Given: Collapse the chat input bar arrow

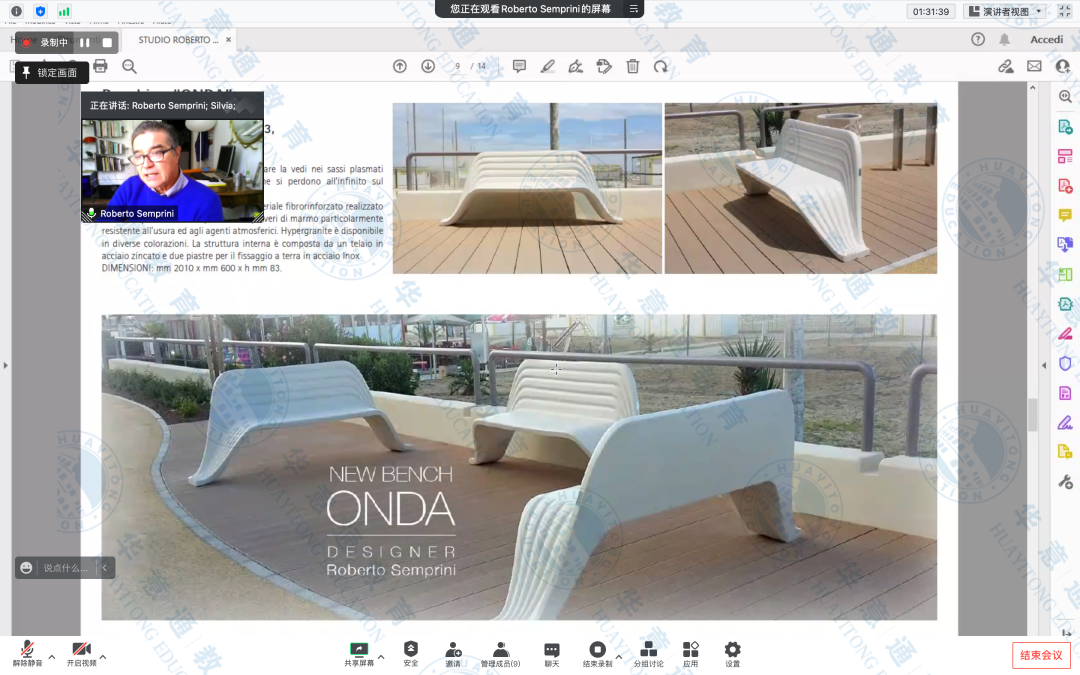Looking at the screenshot, I should coord(105,568).
